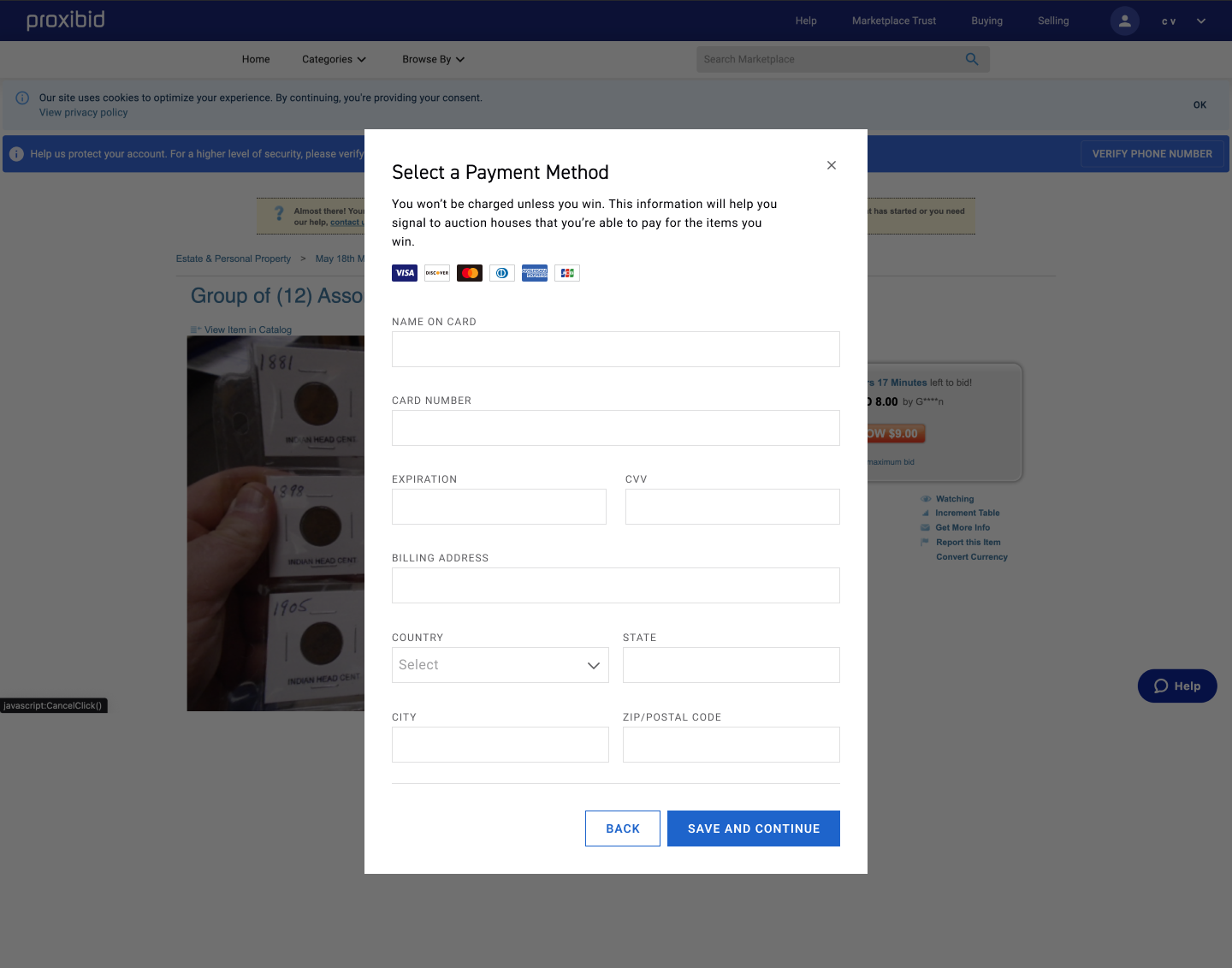Click the American Express card icon
This screenshot has height=968, width=1232.
tap(535, 273)
